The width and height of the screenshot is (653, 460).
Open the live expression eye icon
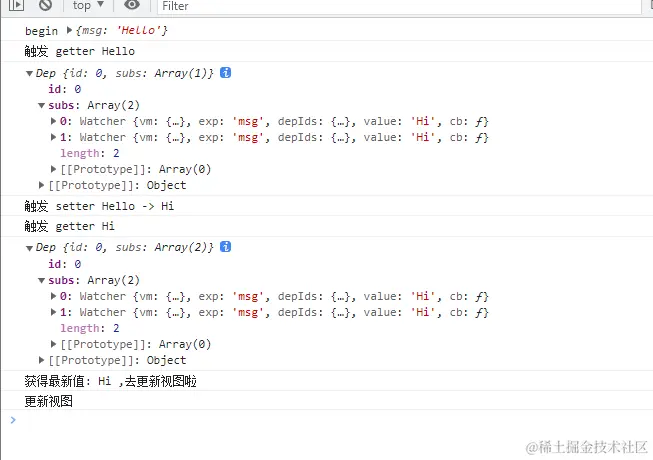coord(132,5)
